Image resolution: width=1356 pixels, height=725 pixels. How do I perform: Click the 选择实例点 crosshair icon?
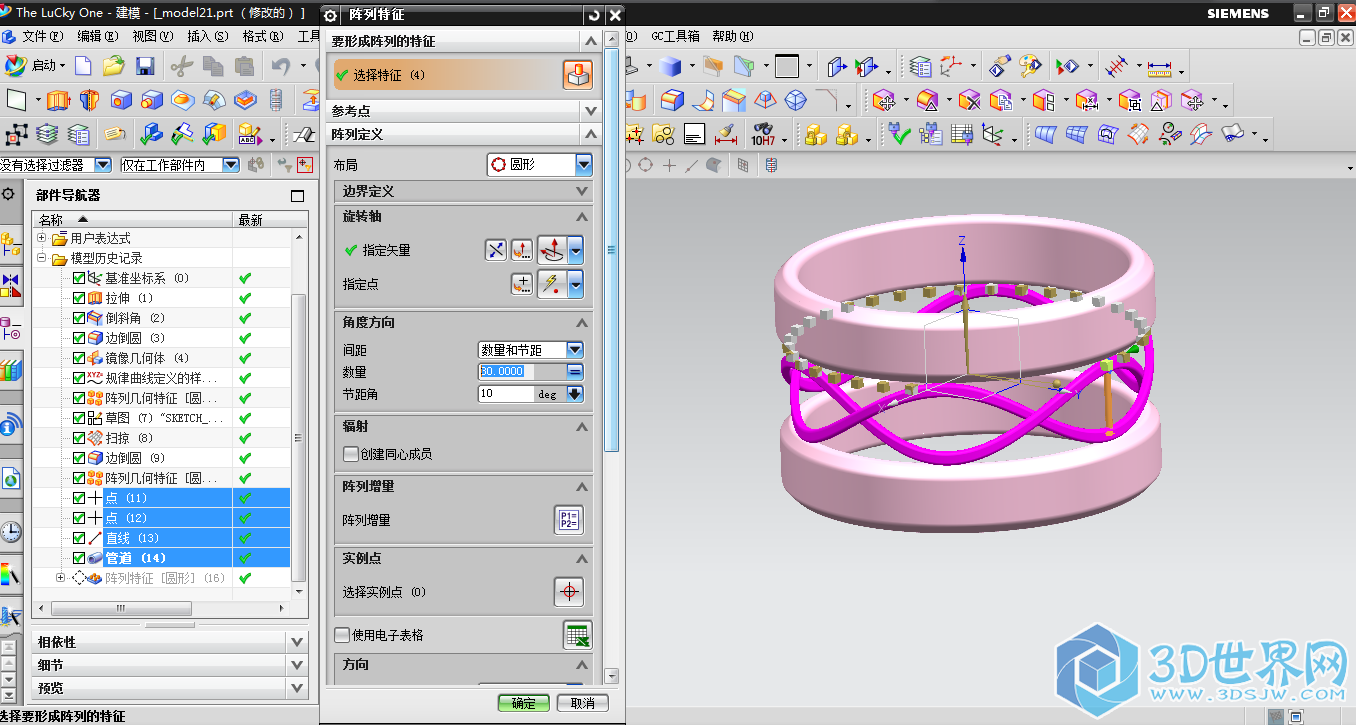coord(569,591)
